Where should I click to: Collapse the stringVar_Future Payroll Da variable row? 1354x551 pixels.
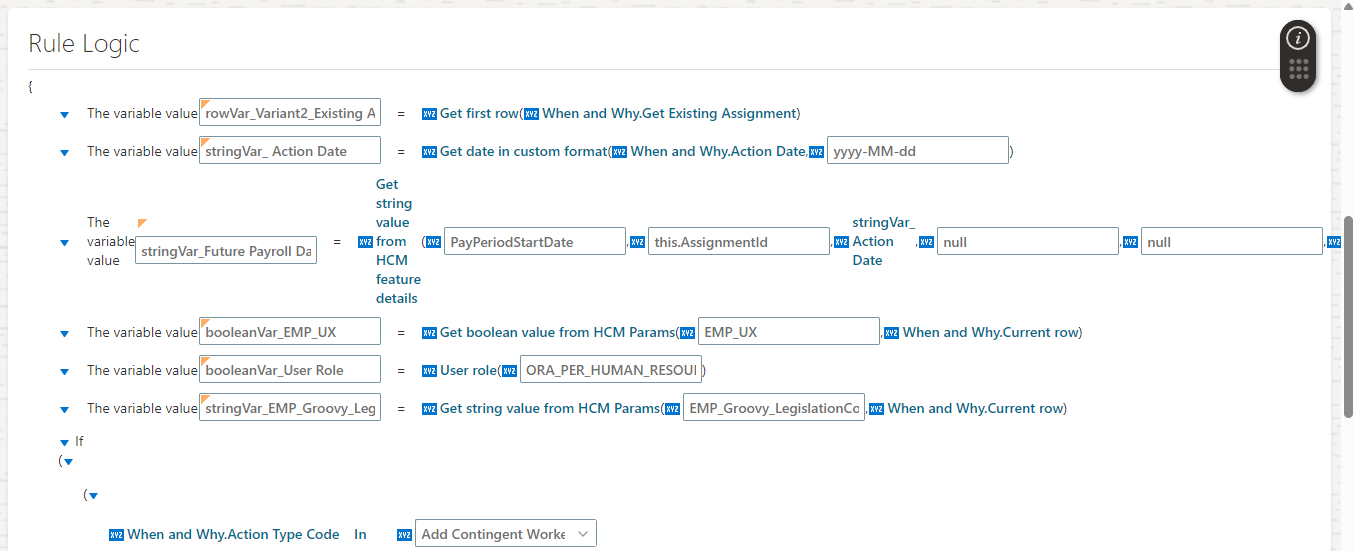coord(64,243)
